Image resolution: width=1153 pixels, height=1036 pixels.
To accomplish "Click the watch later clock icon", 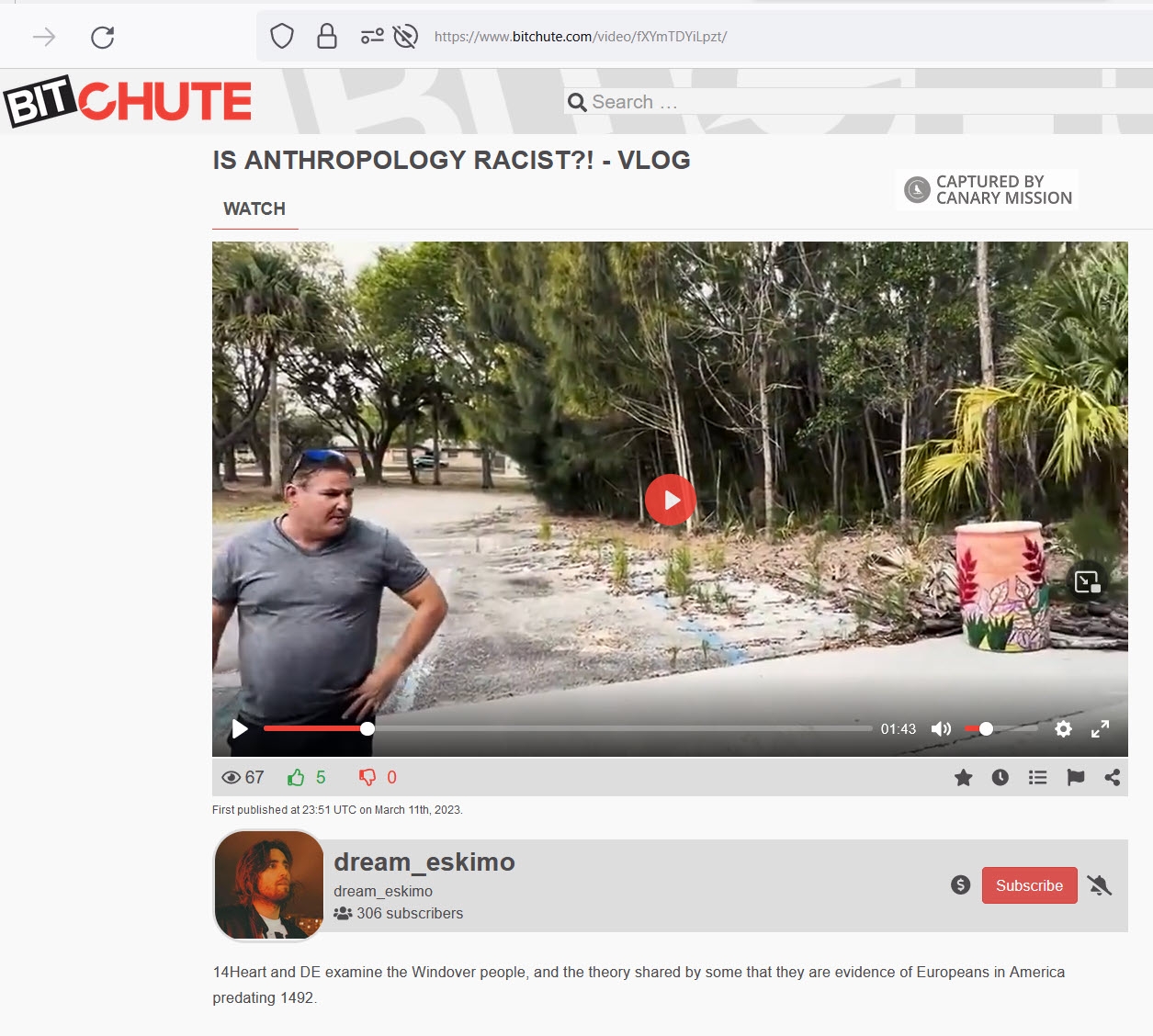I will tap(1000, 778).
